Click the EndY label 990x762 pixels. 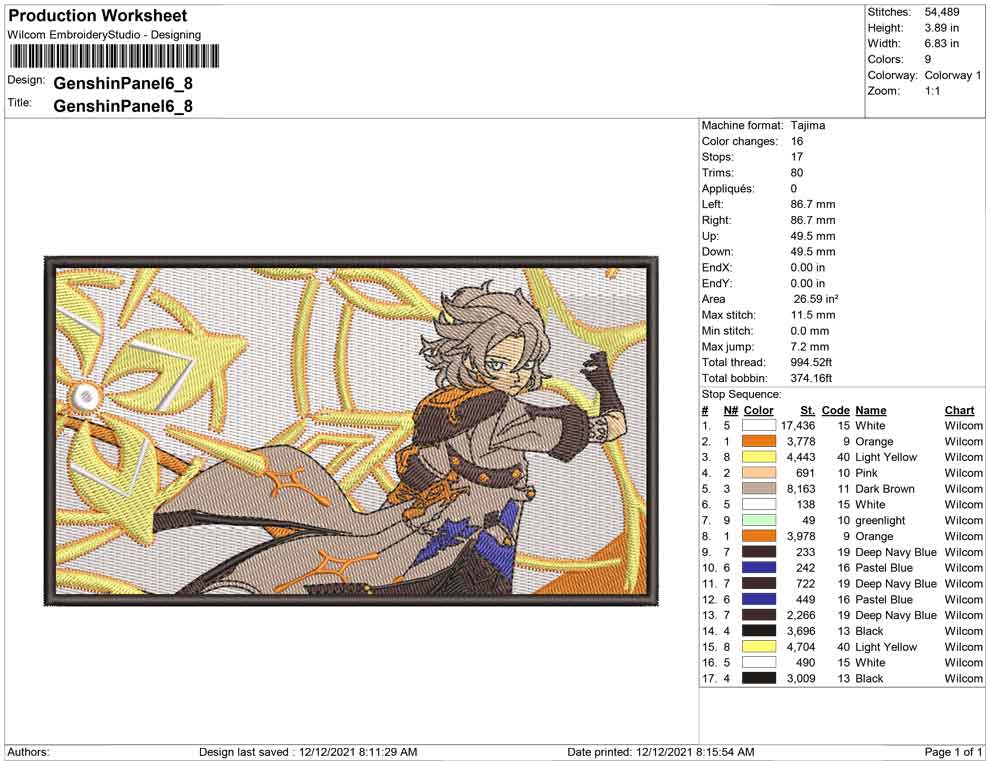717,283
